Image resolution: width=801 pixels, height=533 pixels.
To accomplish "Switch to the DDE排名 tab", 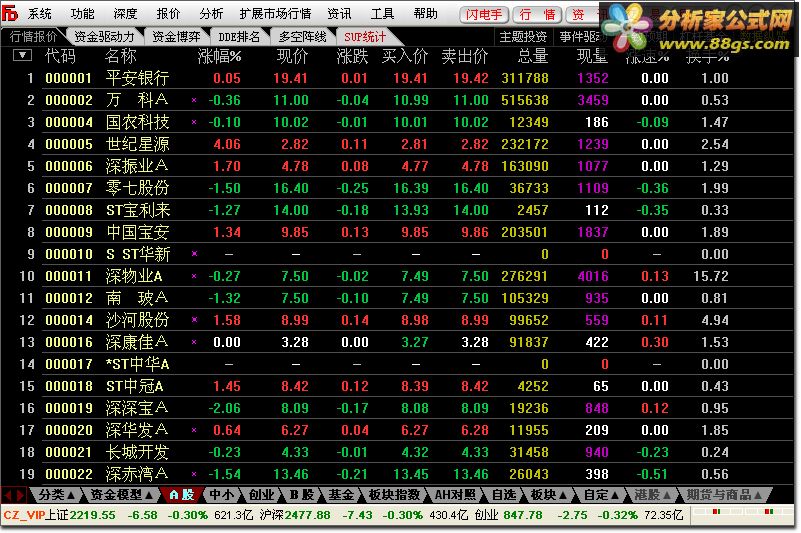I will (x=239, y=37).
